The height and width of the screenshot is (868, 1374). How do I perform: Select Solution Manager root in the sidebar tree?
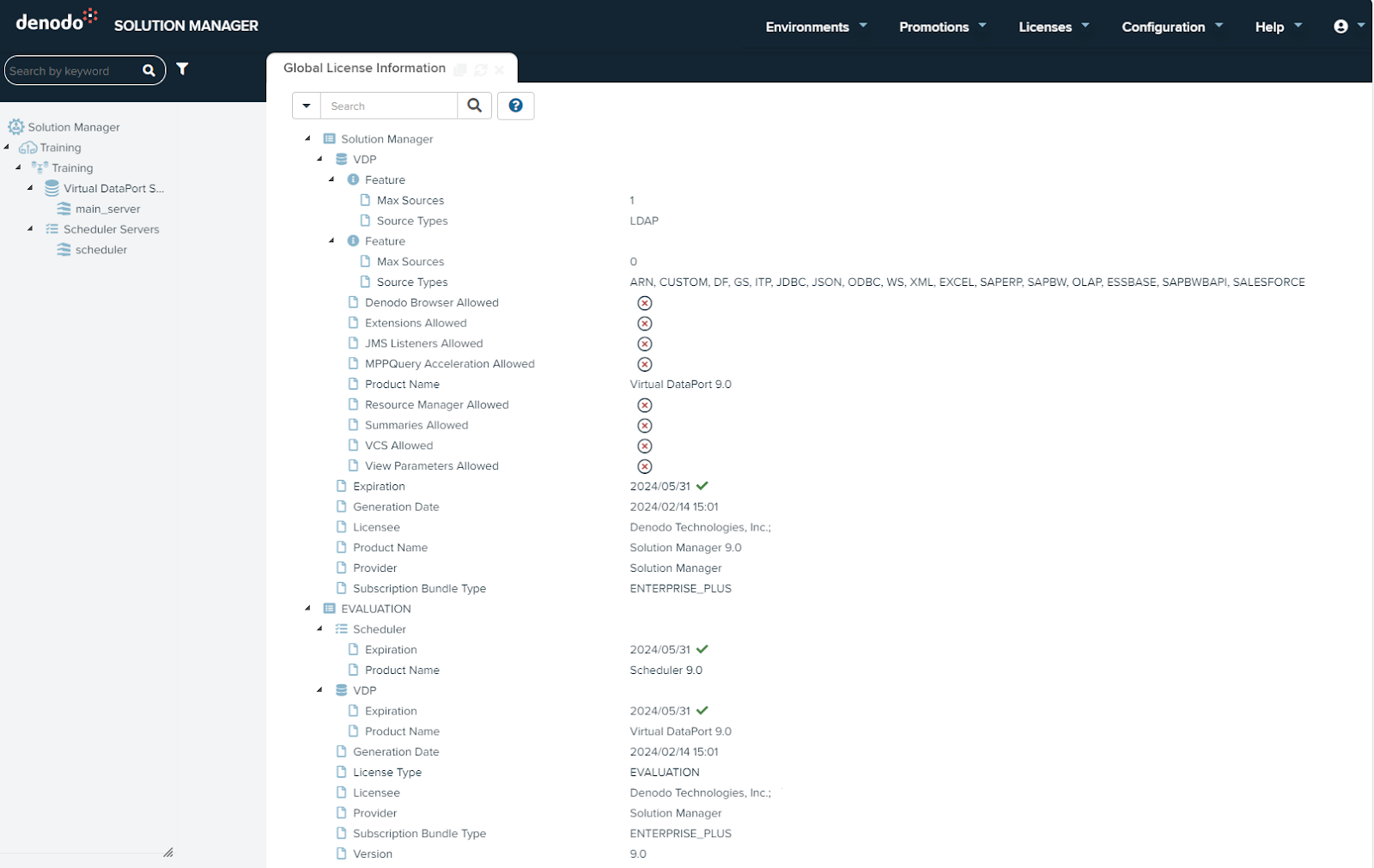pyautogui.click(x=74, y=127)
